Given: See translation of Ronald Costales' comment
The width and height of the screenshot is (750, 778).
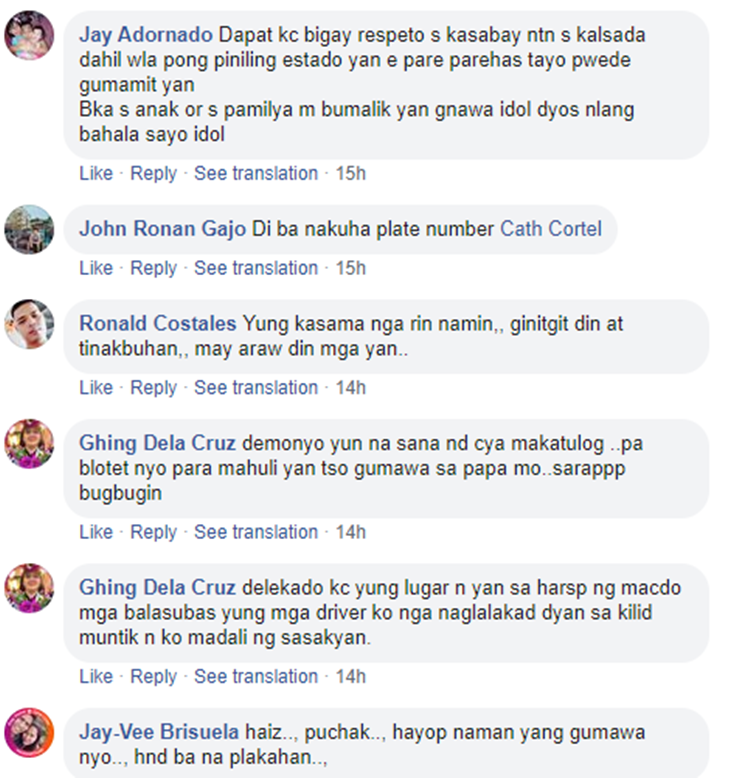Looking at the screenshot, I should pos(256,388).
